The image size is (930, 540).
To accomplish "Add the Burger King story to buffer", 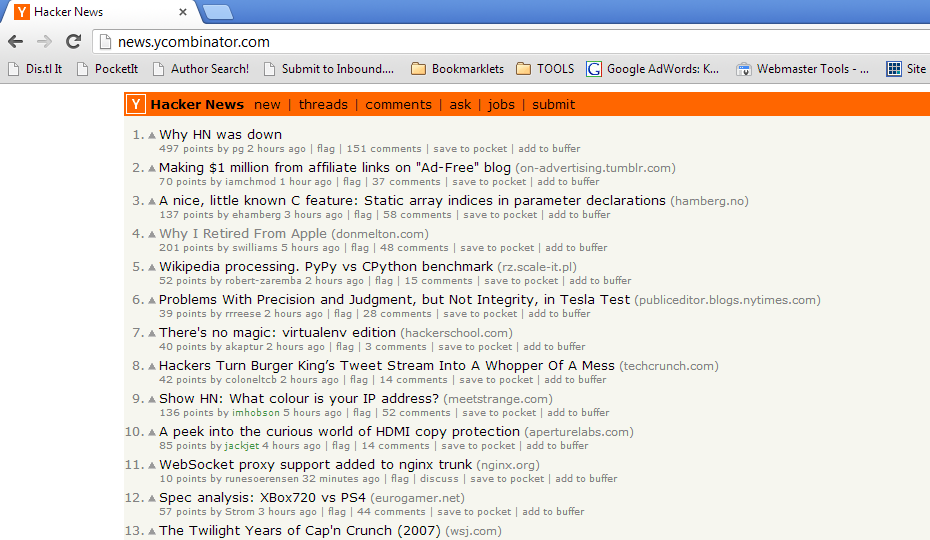I will coord(575,380).
